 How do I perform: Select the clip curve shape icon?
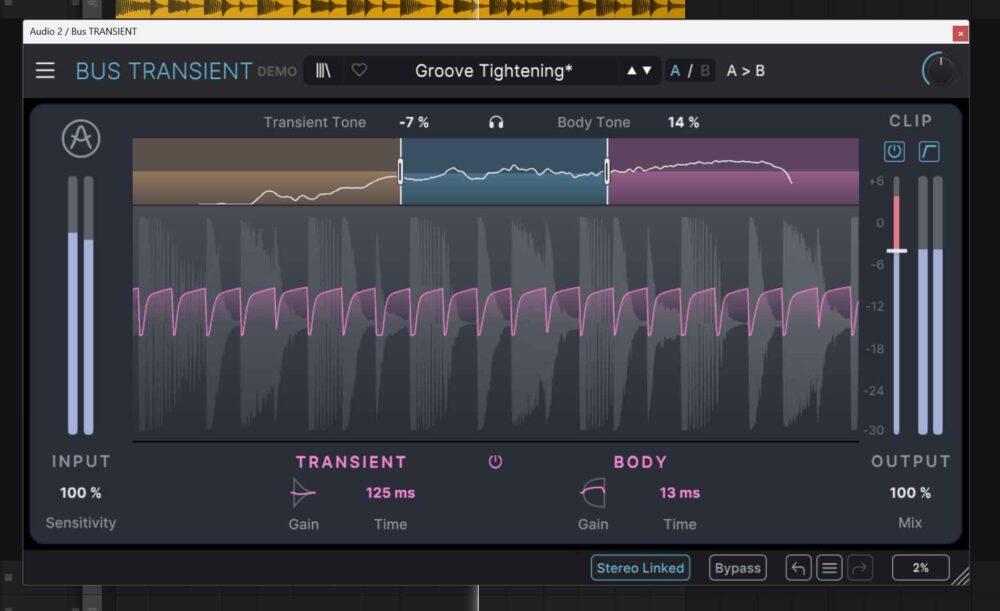pyautogui.click(x=929, y=152)
